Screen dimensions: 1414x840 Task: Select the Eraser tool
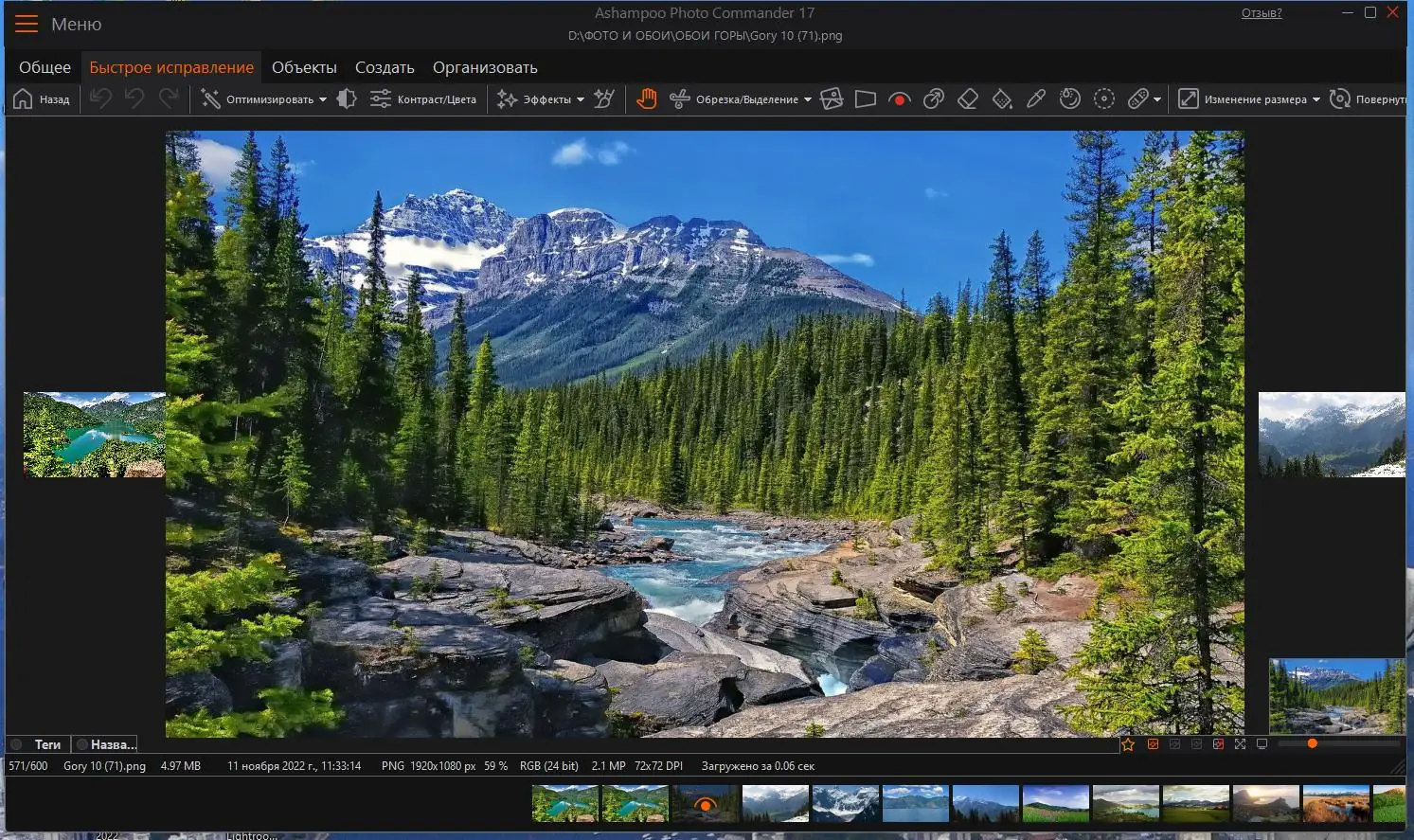click(x=967, y=98)
